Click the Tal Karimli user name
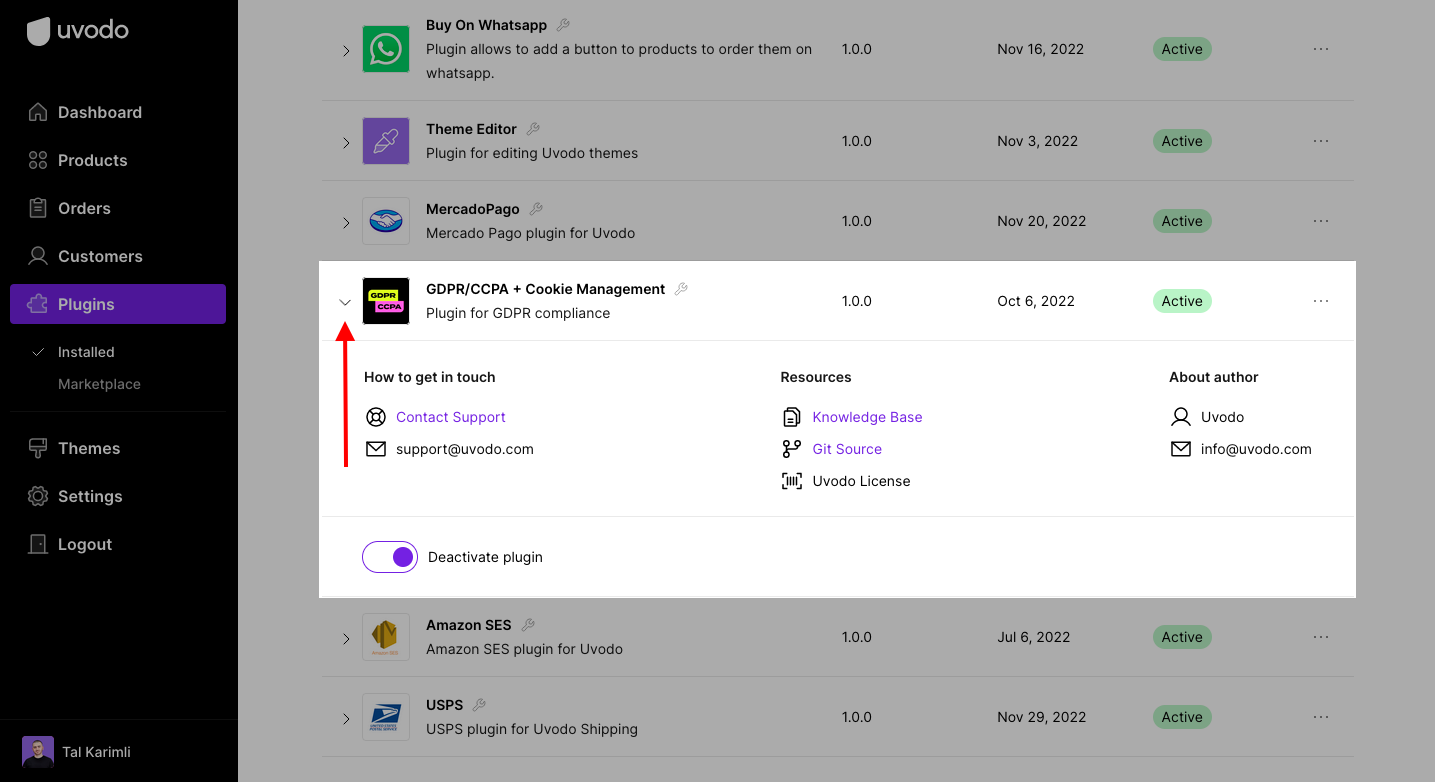 click(x=96, y=752)
